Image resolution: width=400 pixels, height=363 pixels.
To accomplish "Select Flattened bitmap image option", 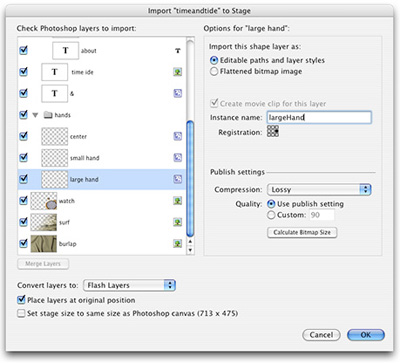I will (214, 71).
